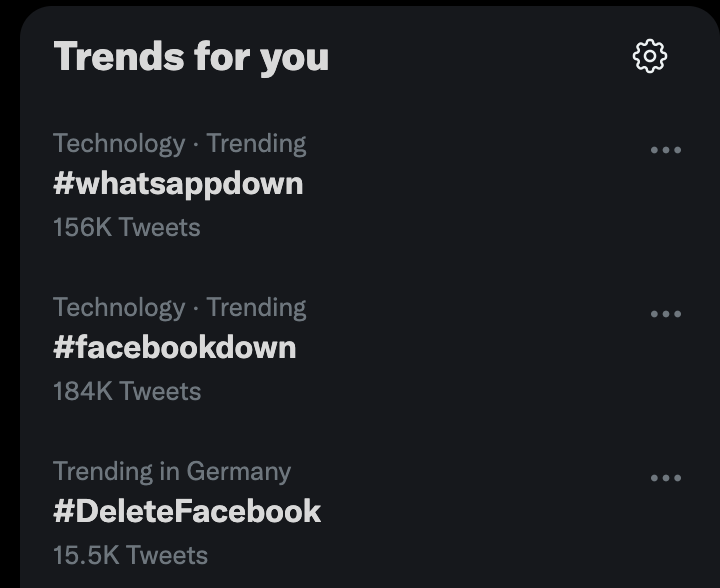Open the #DeleteFacebook hashtag
720x588 pixels.
pyautogui.click(x=187, y=511)
